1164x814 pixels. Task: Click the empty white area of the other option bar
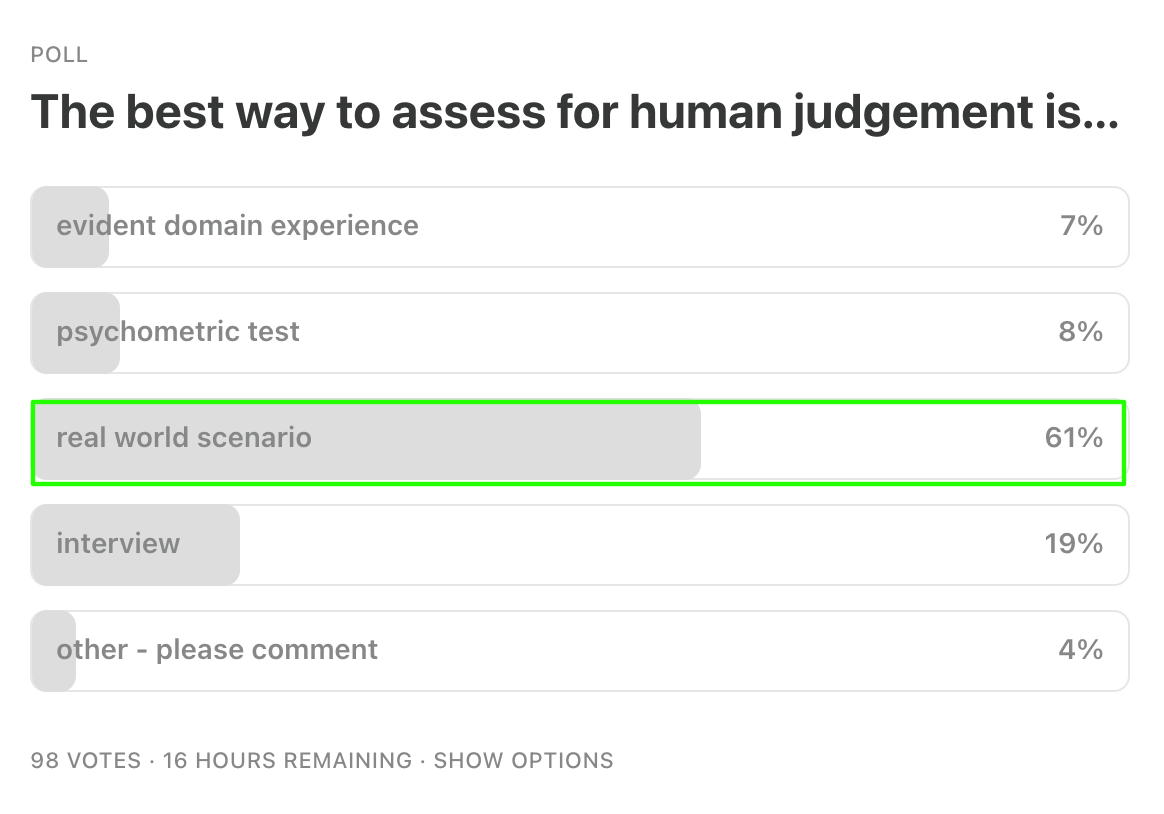tap(713, 651)
